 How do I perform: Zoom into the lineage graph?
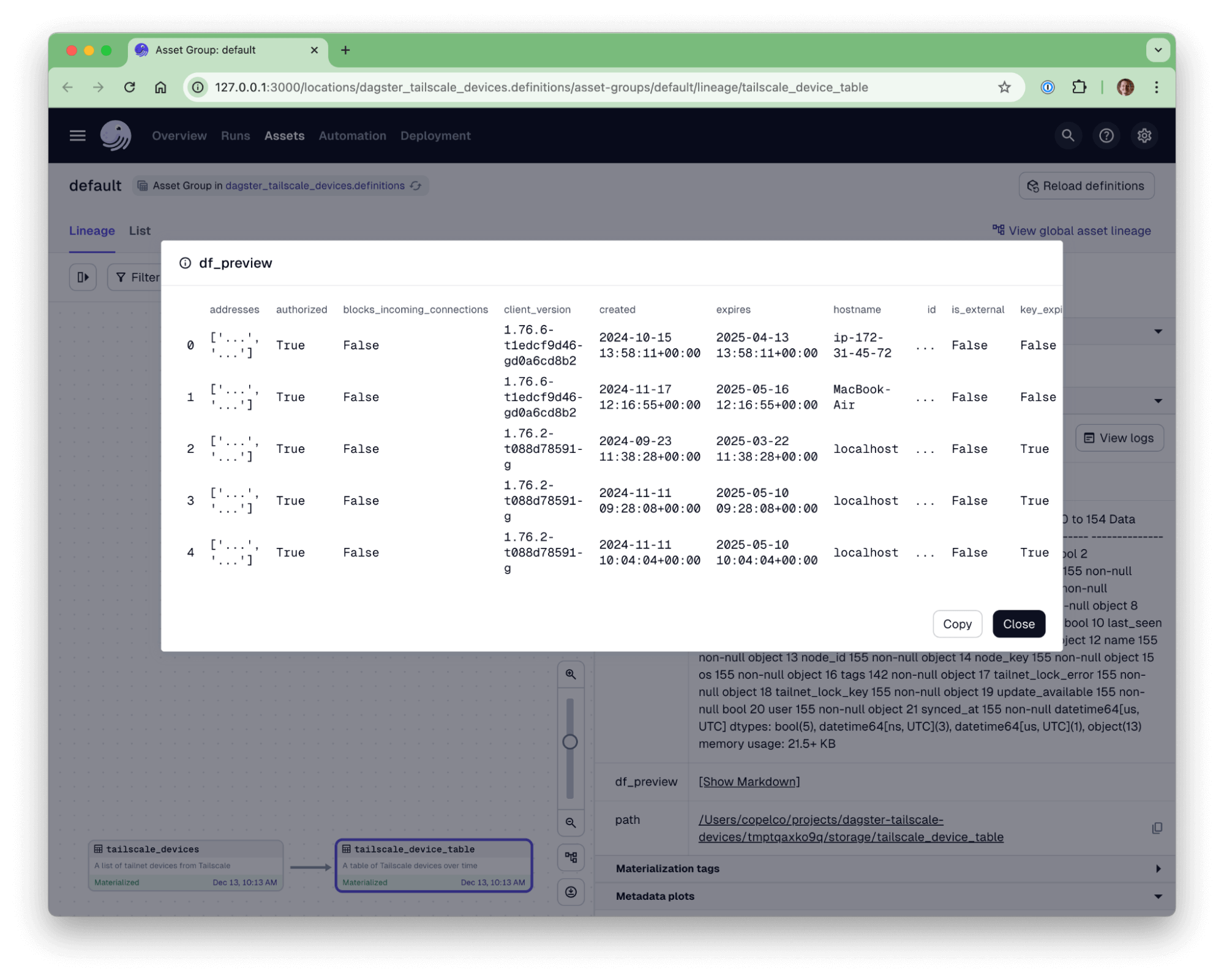tap(571, 674)
